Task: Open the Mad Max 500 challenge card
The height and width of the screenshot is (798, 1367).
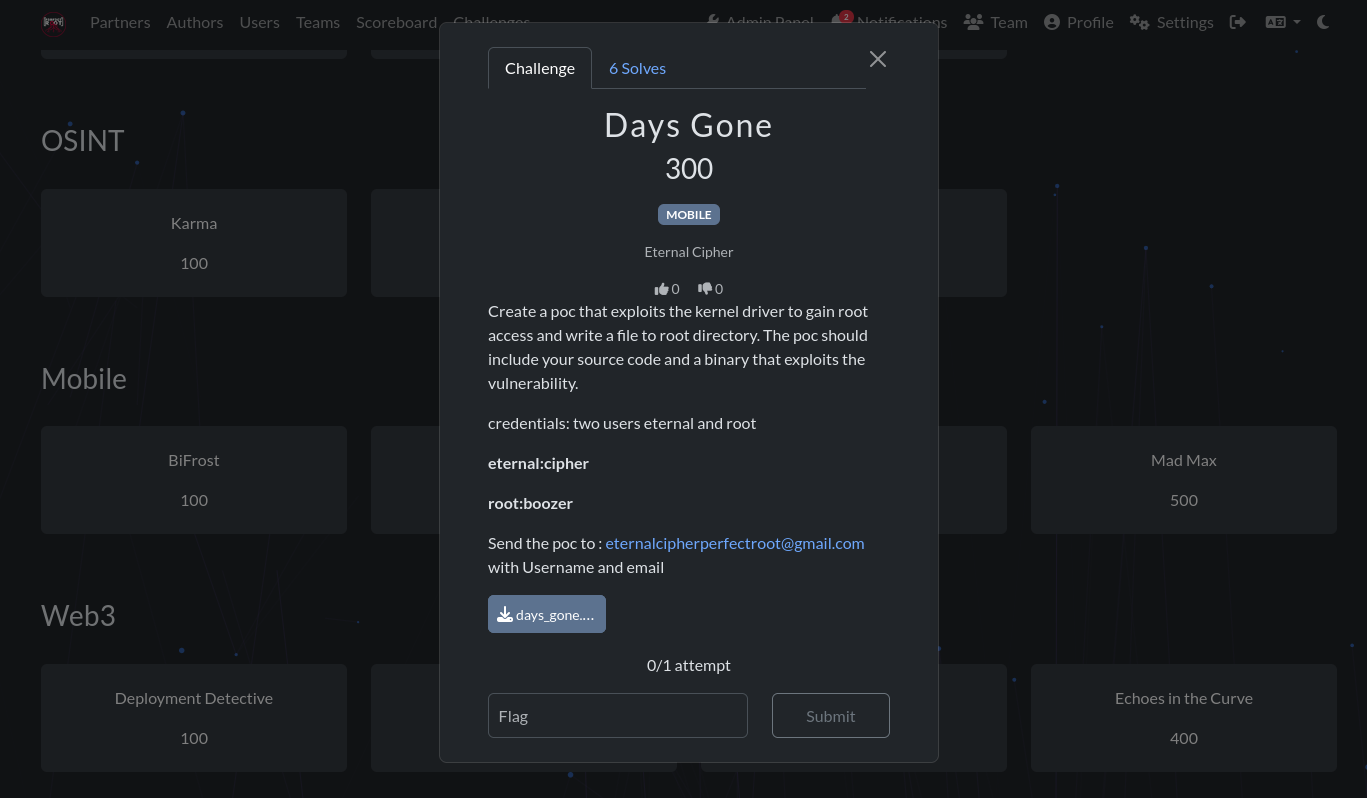Action: [x=1183, y=480]
